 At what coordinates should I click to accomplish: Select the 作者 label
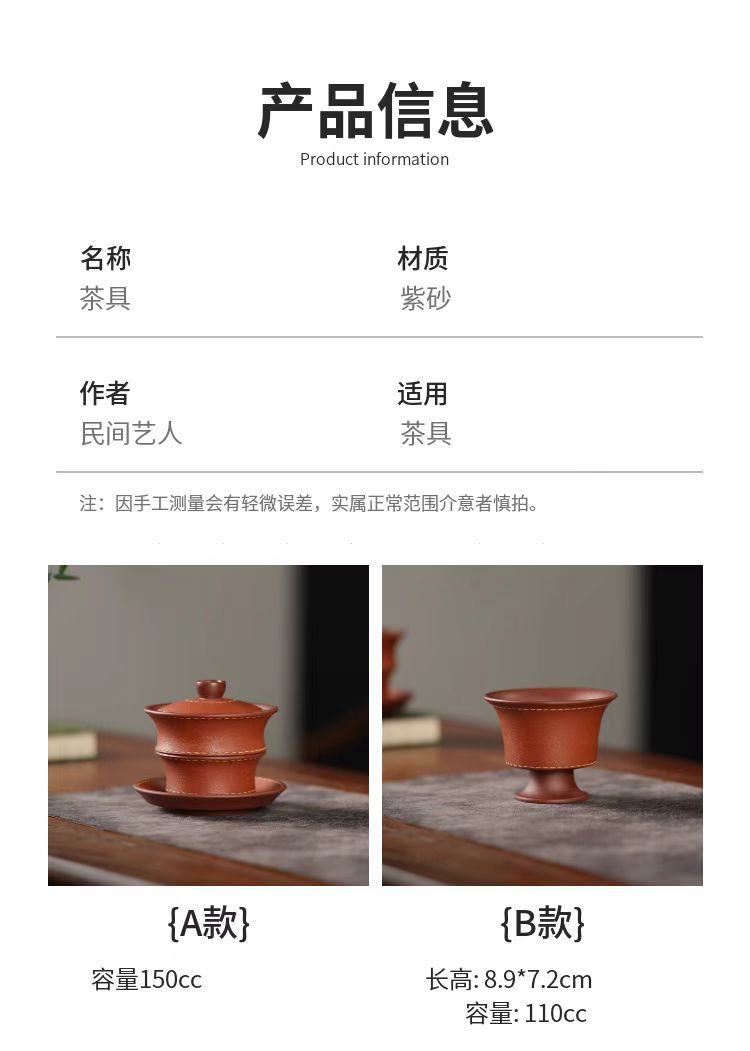click(x=105, y=393)
